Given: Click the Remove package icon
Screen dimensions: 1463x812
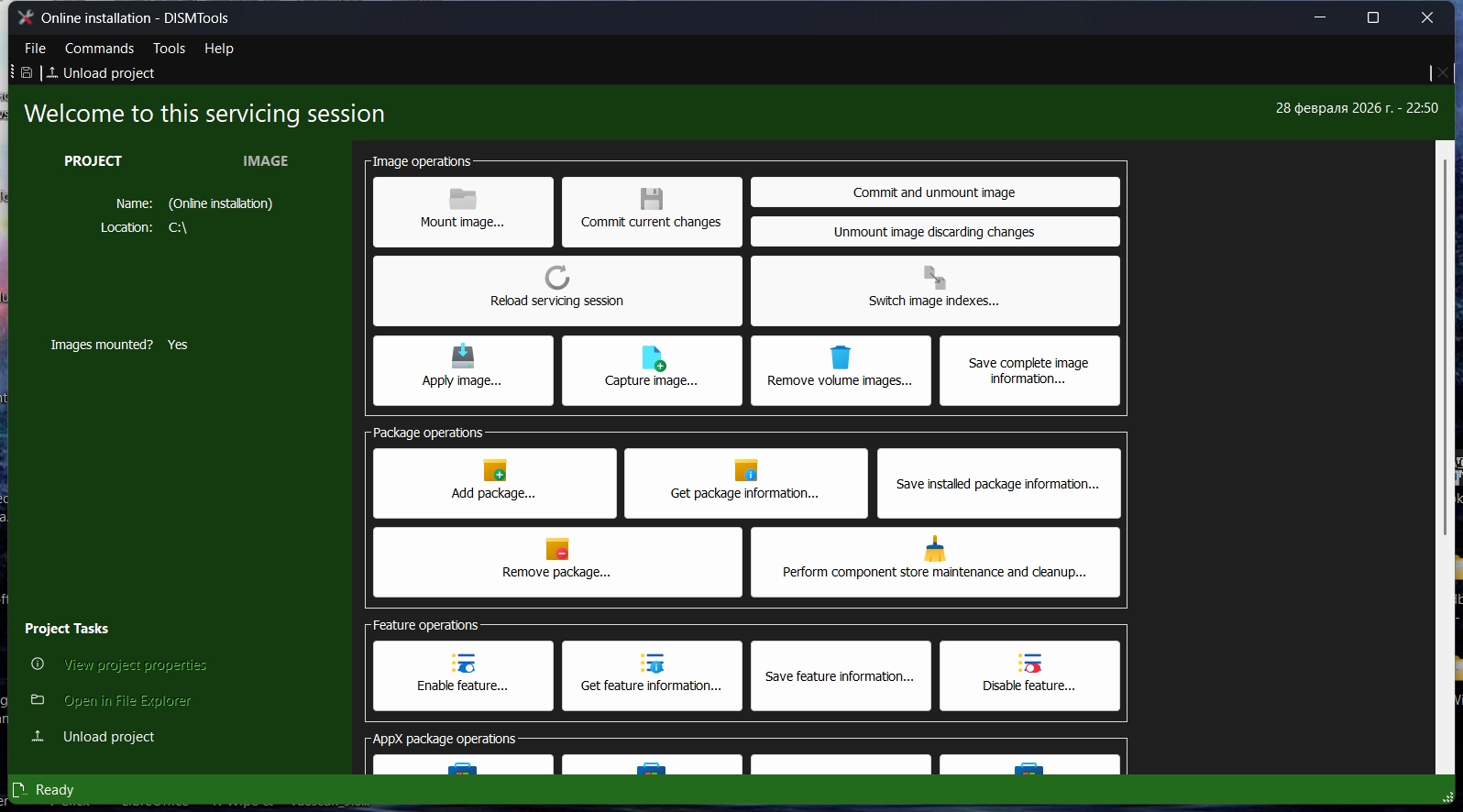Looking at the screenshot, I should pos(557,549).
